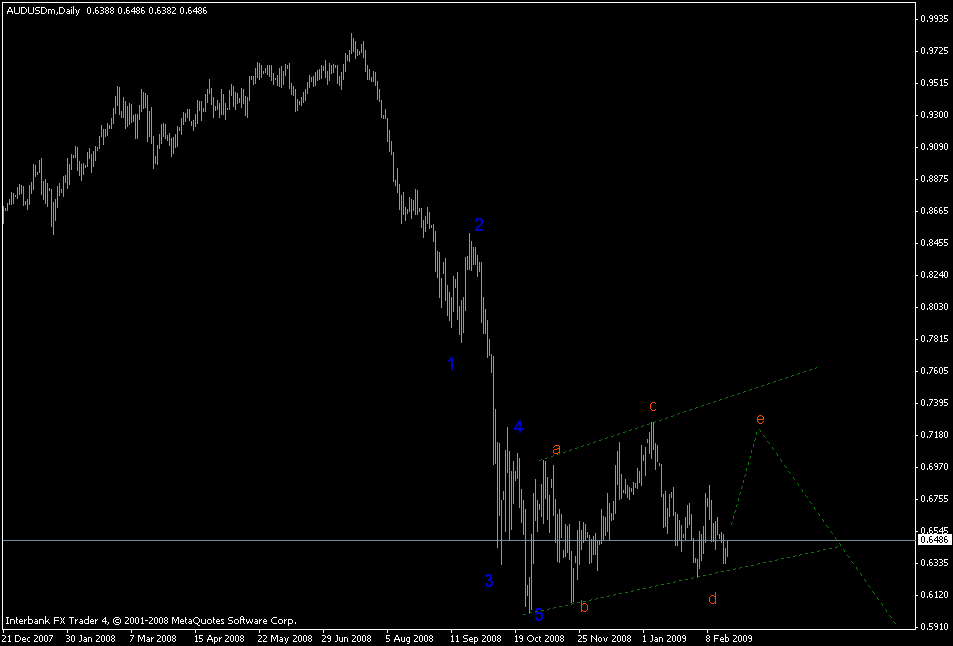
Task: Click the 0.8030 price axis label
Action: click(932, 307)
